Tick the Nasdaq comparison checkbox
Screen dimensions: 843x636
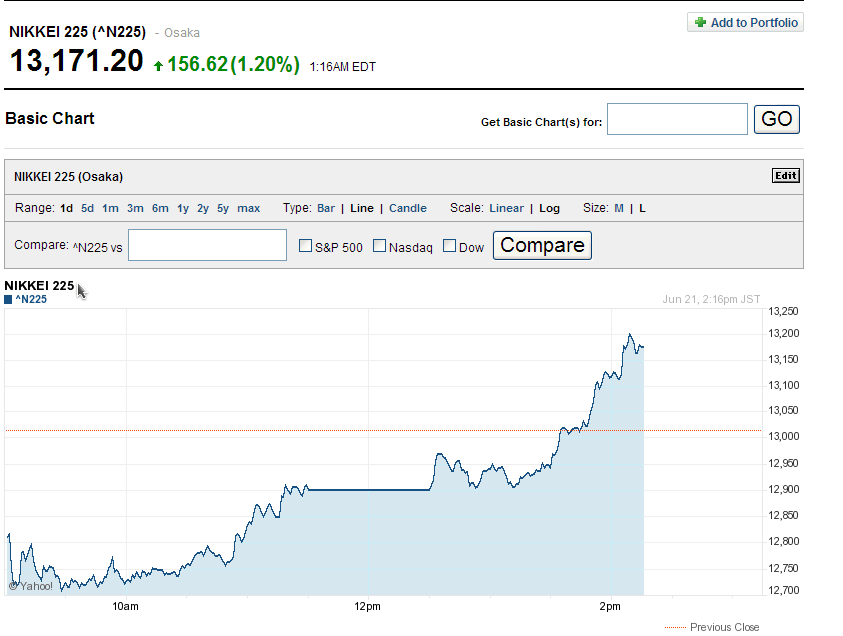[379, 246]
